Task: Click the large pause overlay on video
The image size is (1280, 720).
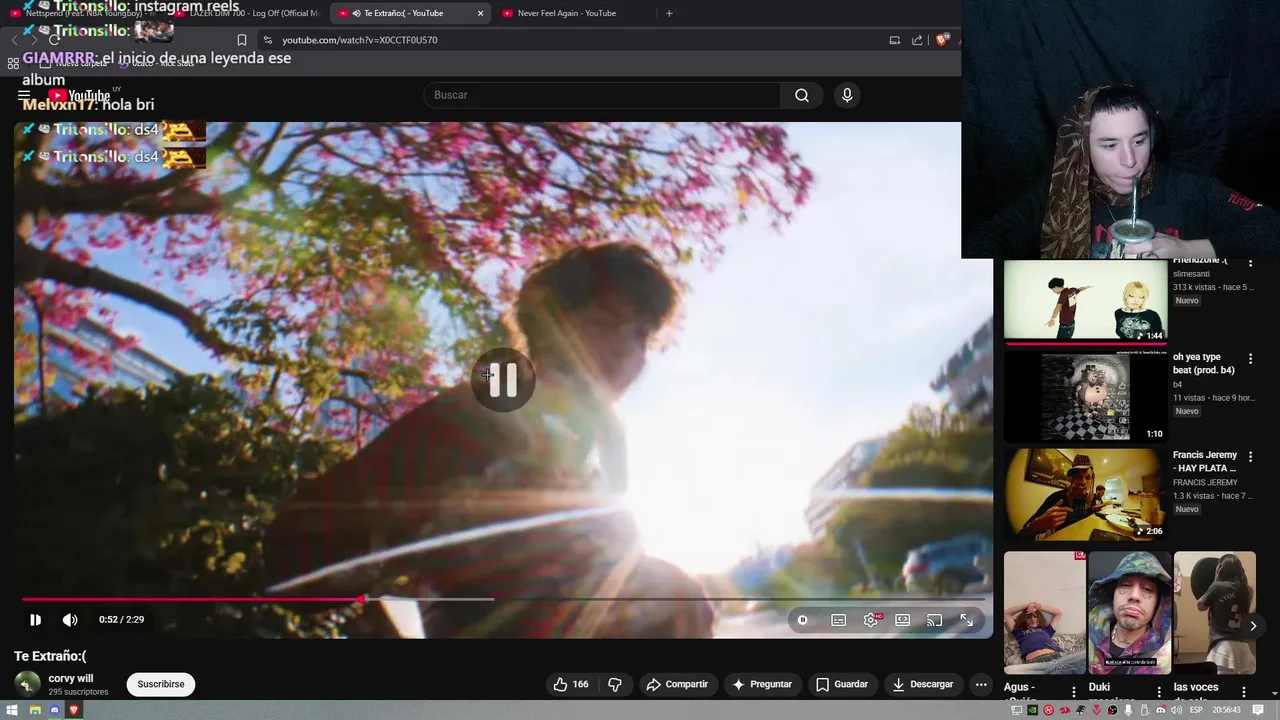Action: tap(502, 380)
